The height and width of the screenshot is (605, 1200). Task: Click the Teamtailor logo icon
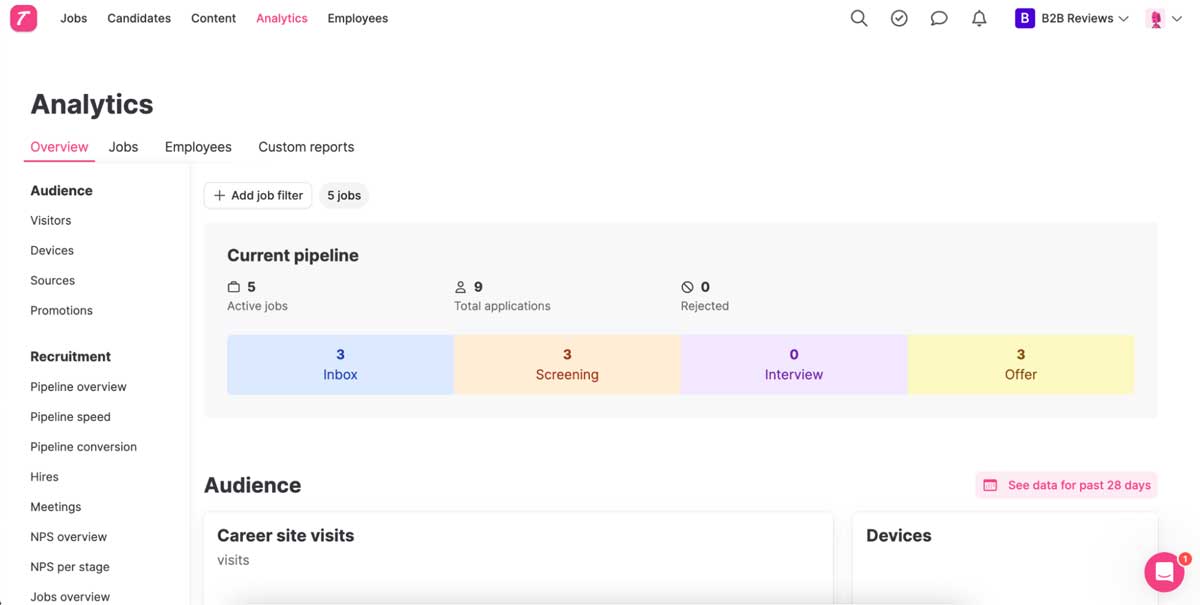coord(23,18)
